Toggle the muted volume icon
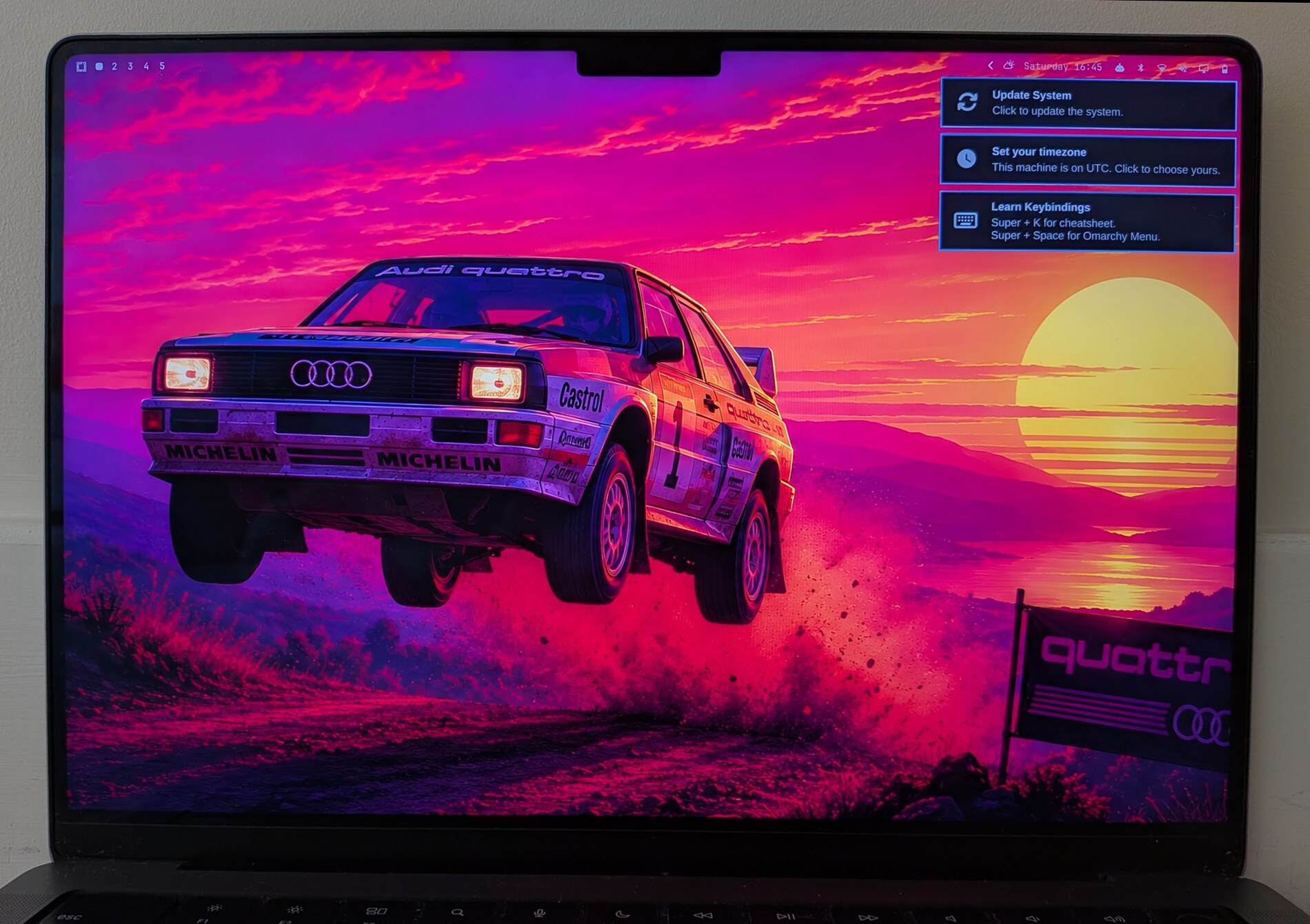 click(x=1183, y=68)
